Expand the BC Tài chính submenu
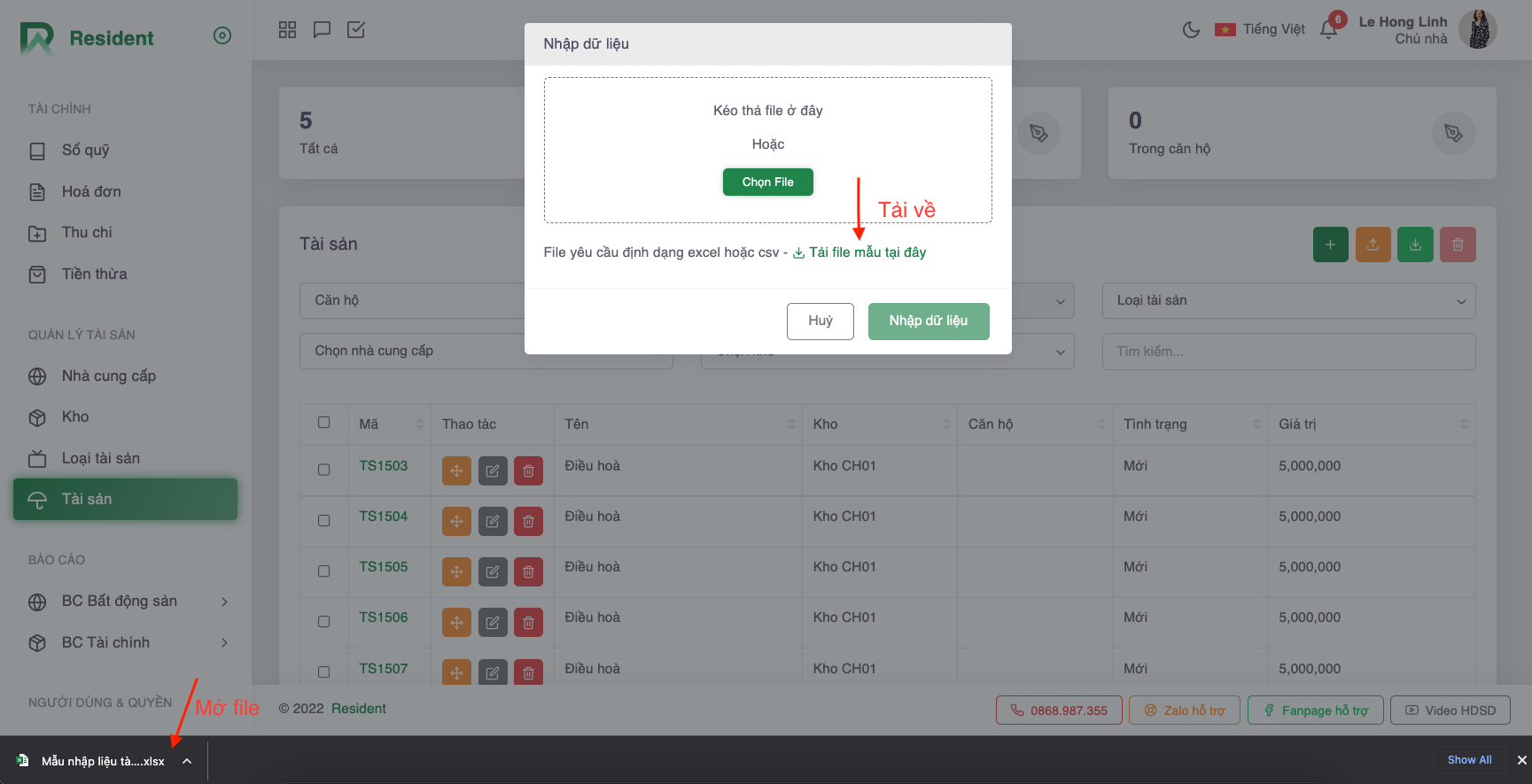Image resolution: width=1532 pixels, height=784 pixels. pyautogui.click(x=128, y=643)
